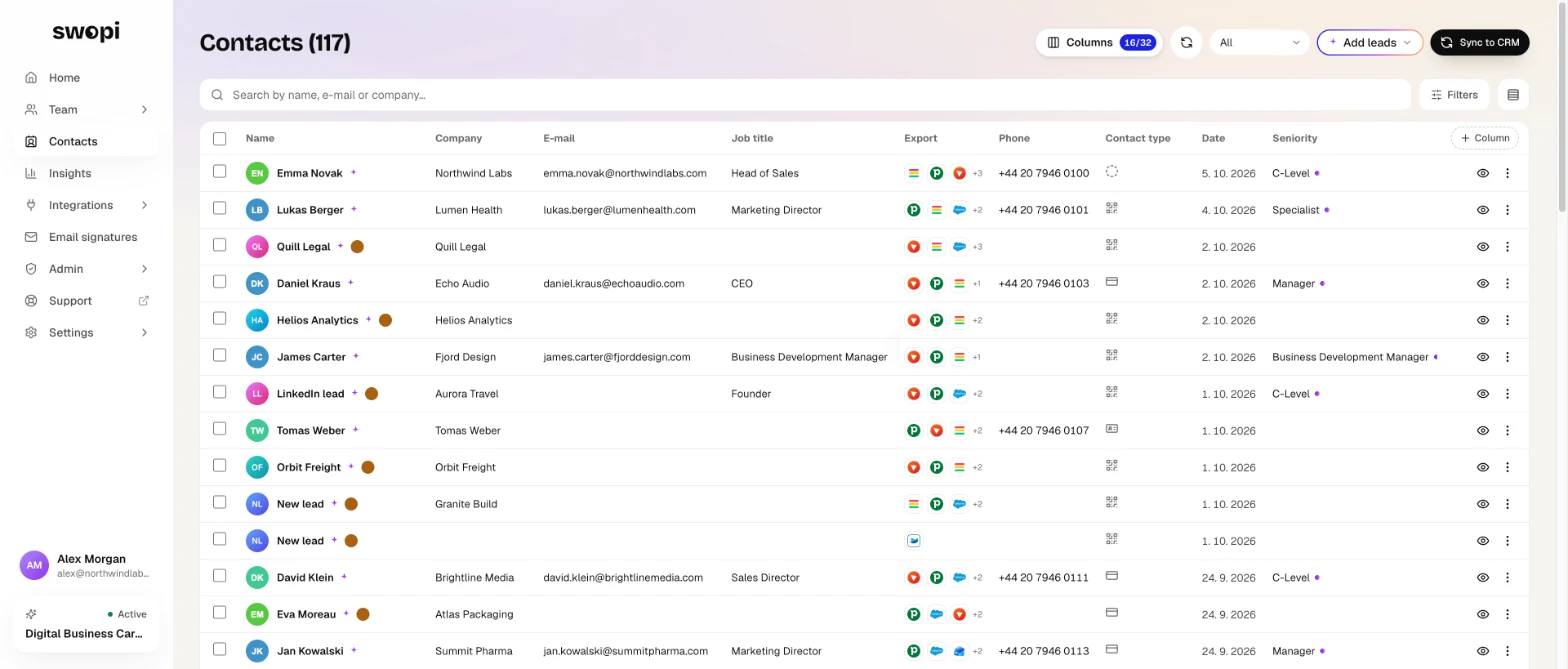Click the QR code icon in Lukas Berger row
This screenshot has width=1568, height=669.
point(1112,209)
